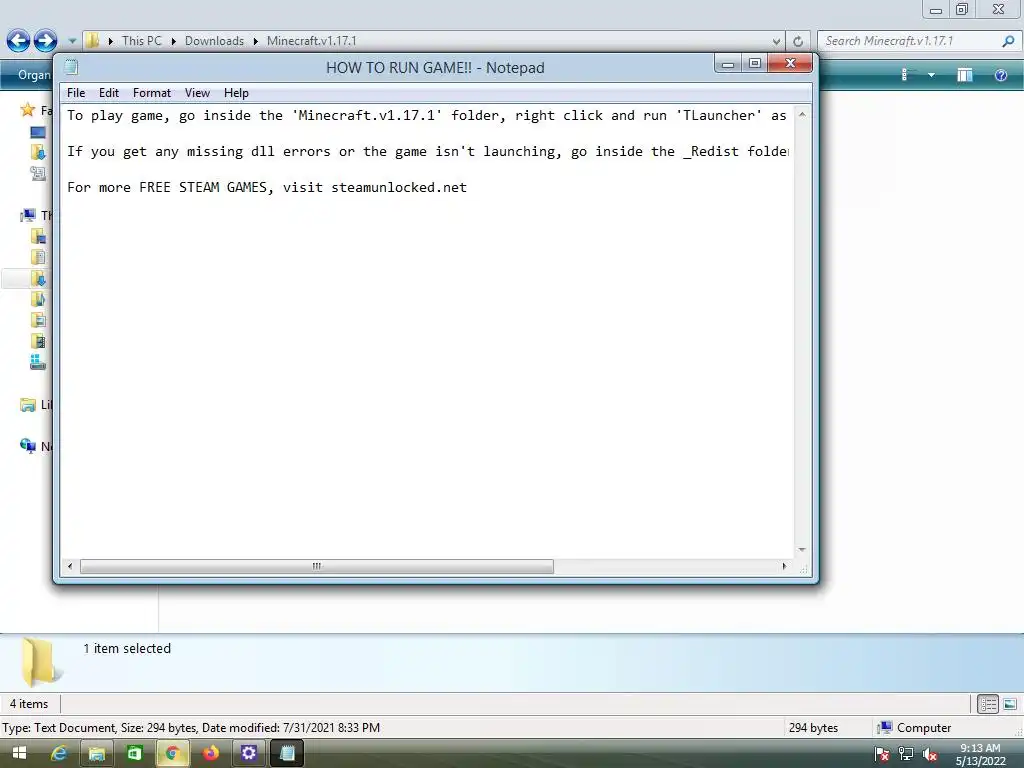This screenshot has height=768, width=1024.
Task: Select the Pictures folder icon in sidebar
Action: 38,320
